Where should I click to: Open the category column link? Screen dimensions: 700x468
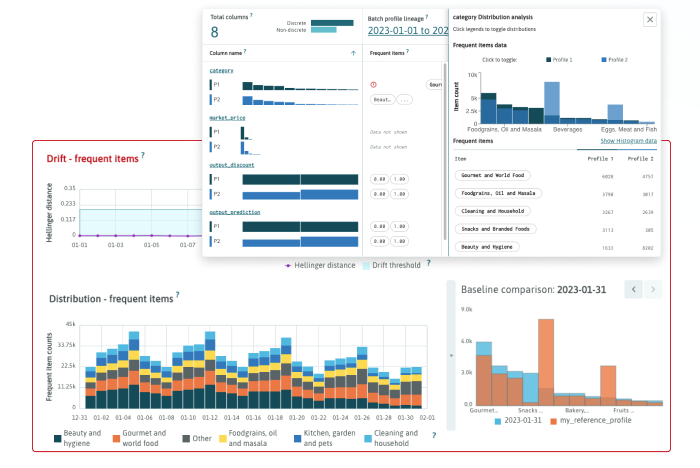point(221,71)
